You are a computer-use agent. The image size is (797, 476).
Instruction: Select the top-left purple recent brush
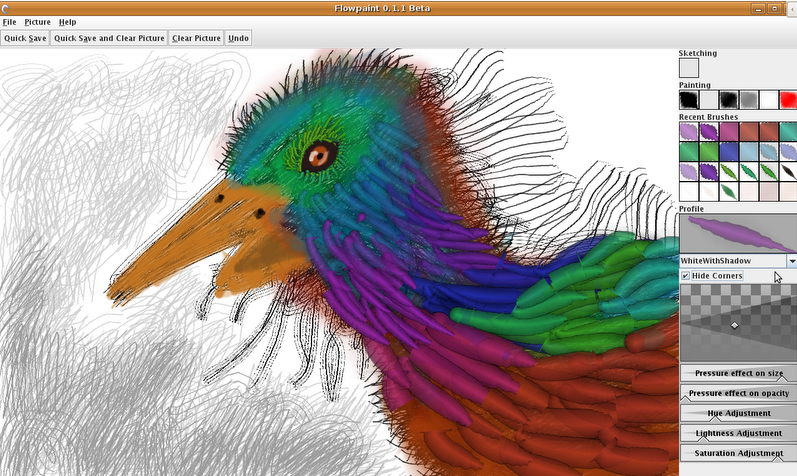tap(688, 131)
